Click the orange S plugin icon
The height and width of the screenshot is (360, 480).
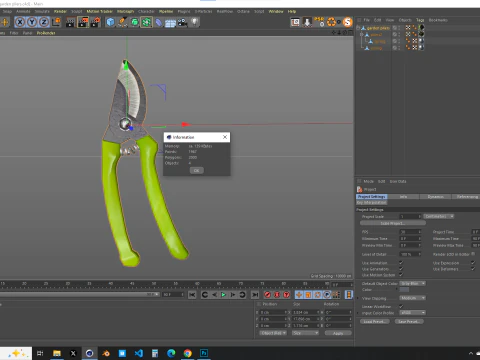(348, 22)
